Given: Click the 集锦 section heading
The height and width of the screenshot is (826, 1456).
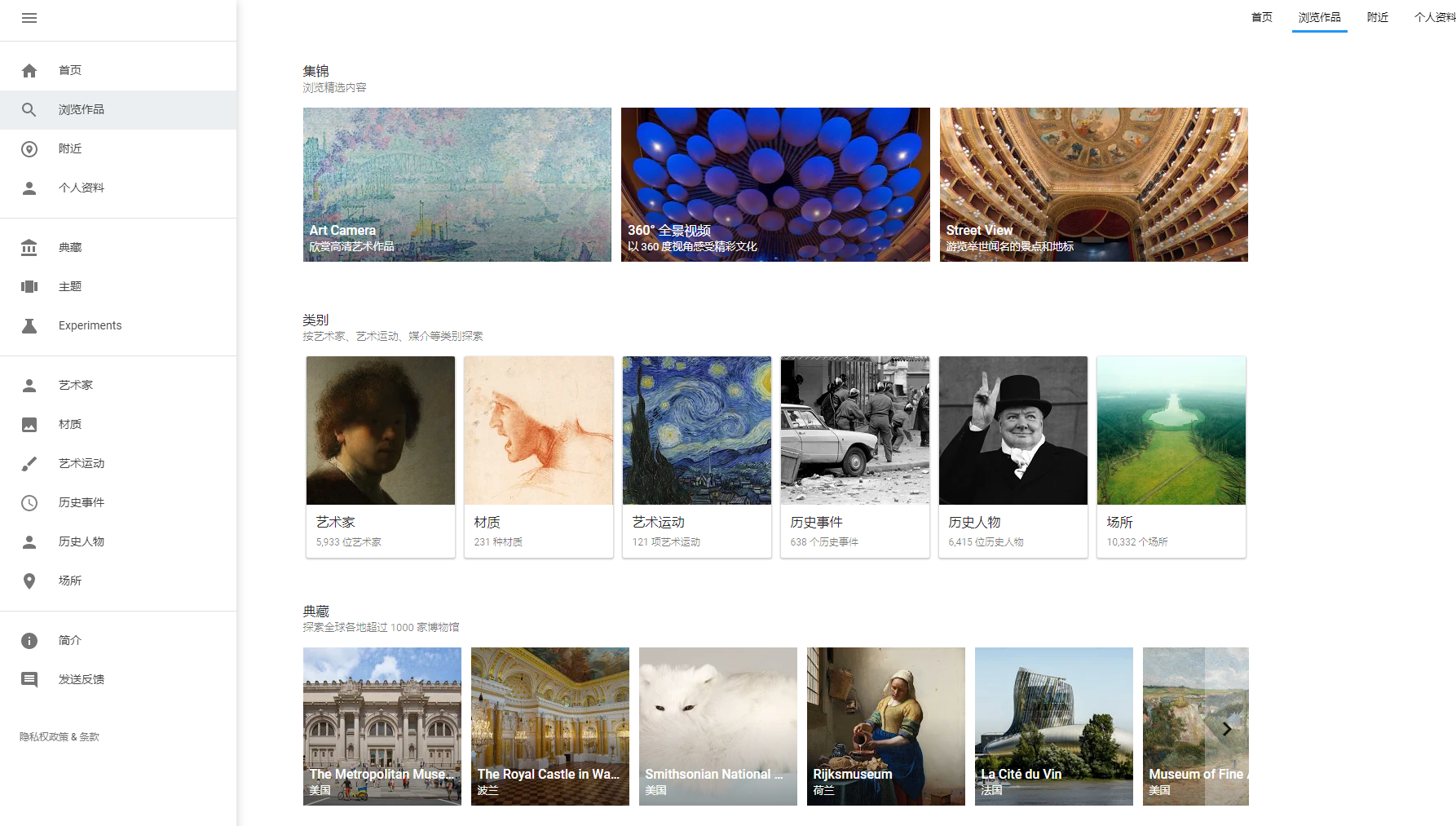Looking at the screenshot, I should click(316, 71).
